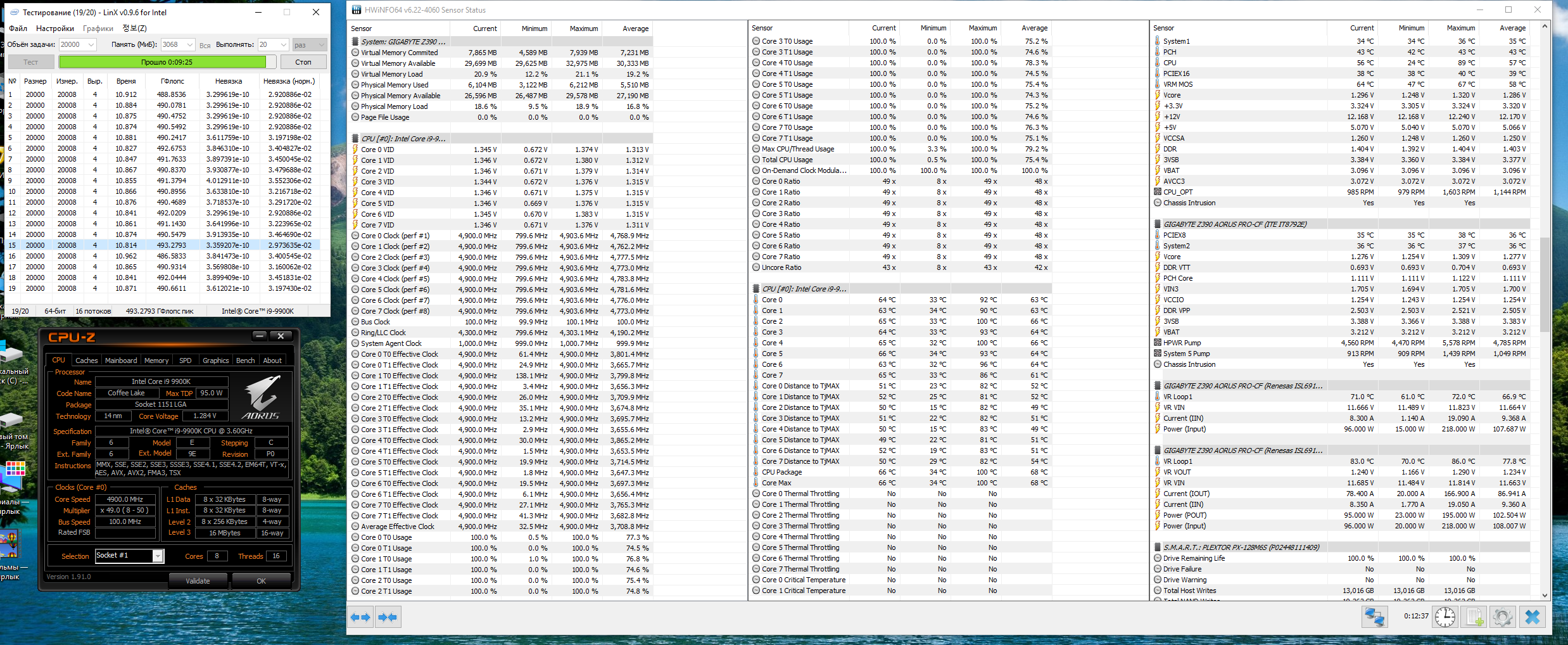Click HPWR Pump fan icon
Image resolution: width=1568 pixels, height=645 pixels.
click(1158, 343)
